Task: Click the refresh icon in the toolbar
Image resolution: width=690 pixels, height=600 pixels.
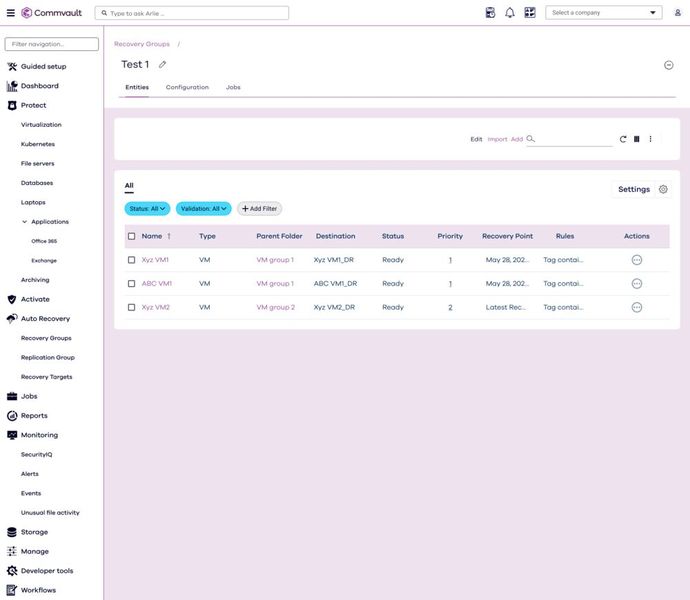Action: [623, 139]
